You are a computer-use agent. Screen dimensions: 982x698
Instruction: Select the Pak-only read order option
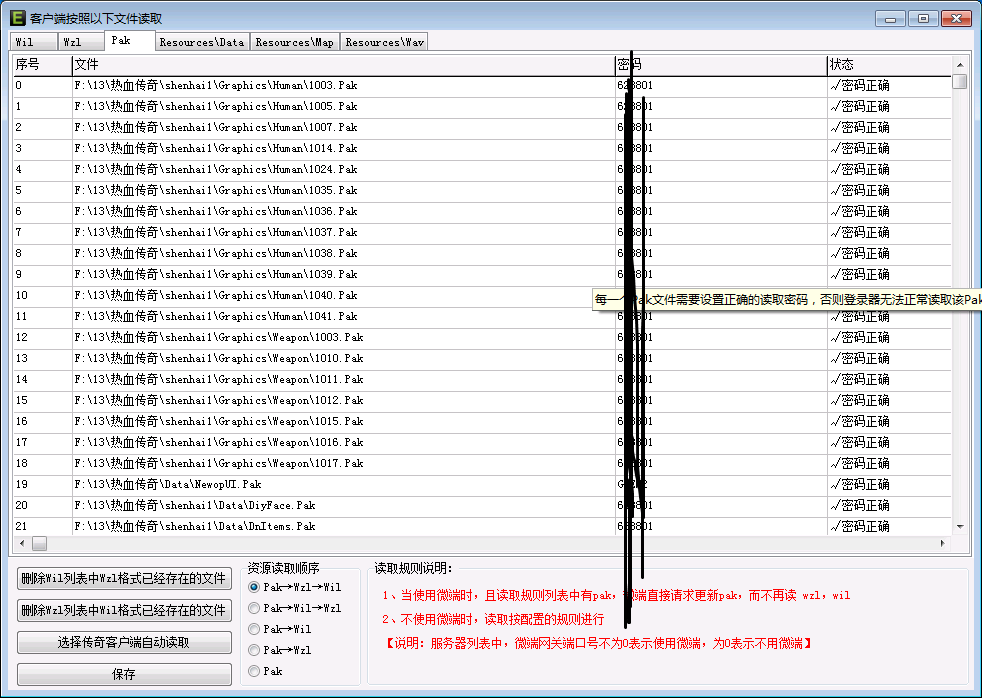click(x=254, y=671)
